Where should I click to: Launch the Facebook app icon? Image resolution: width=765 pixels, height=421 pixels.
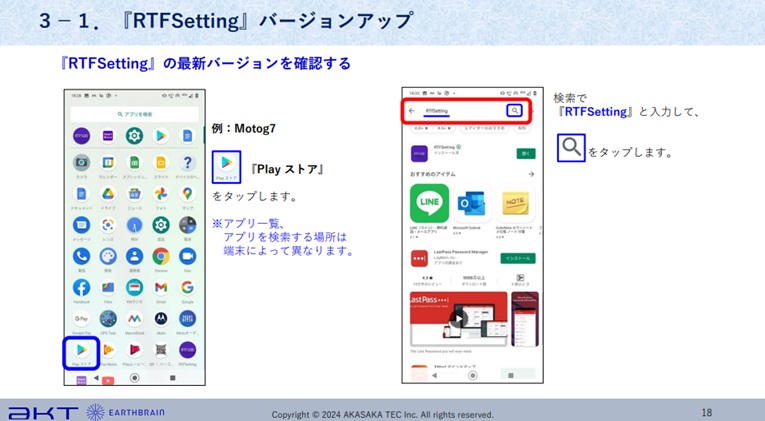81,288
